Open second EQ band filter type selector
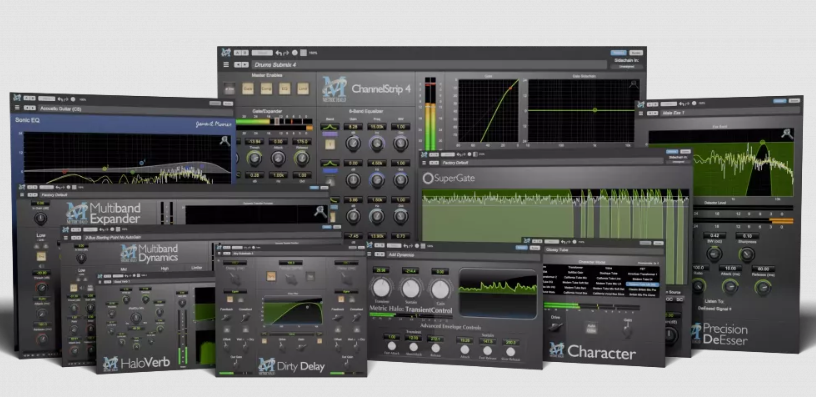This screenshot has width=816, height=397. pos(330,163)
